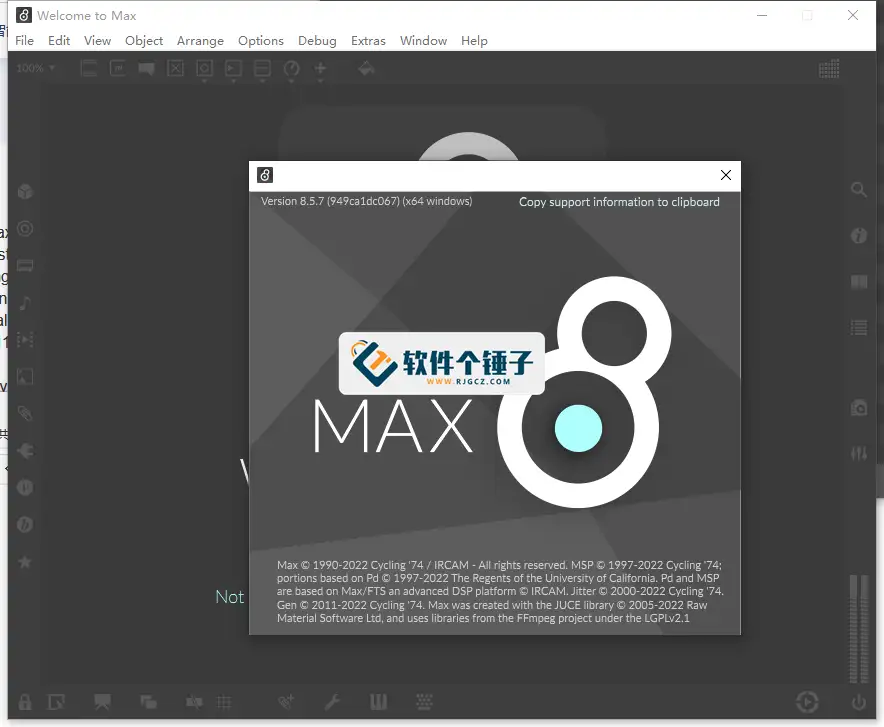This screenshot has height=727, width=884.
Task: Open the Inspector info icon
Action: pyautogui.click(x=859, y=235)
